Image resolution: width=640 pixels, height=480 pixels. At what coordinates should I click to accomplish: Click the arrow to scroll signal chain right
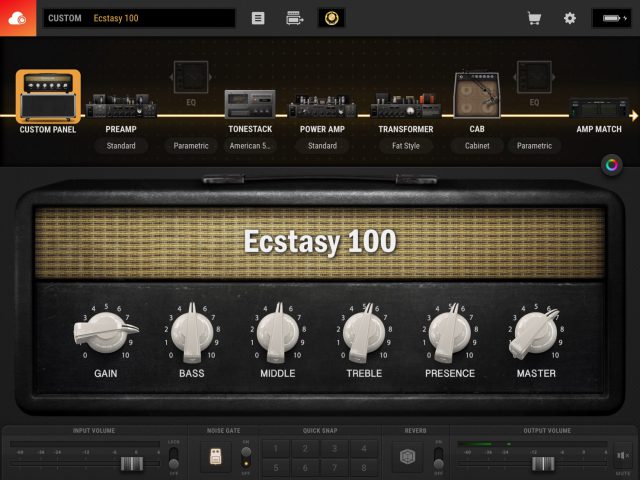click(633, 116)
